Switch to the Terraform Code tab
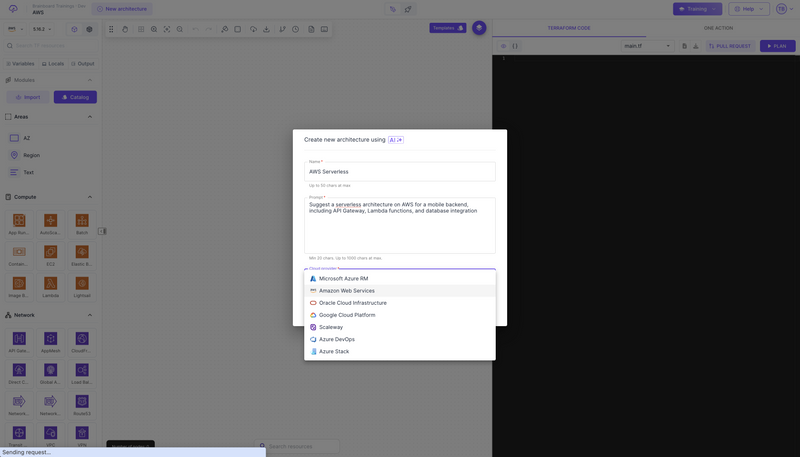Viewport: 800px width, 457px height. coord(569,28)
